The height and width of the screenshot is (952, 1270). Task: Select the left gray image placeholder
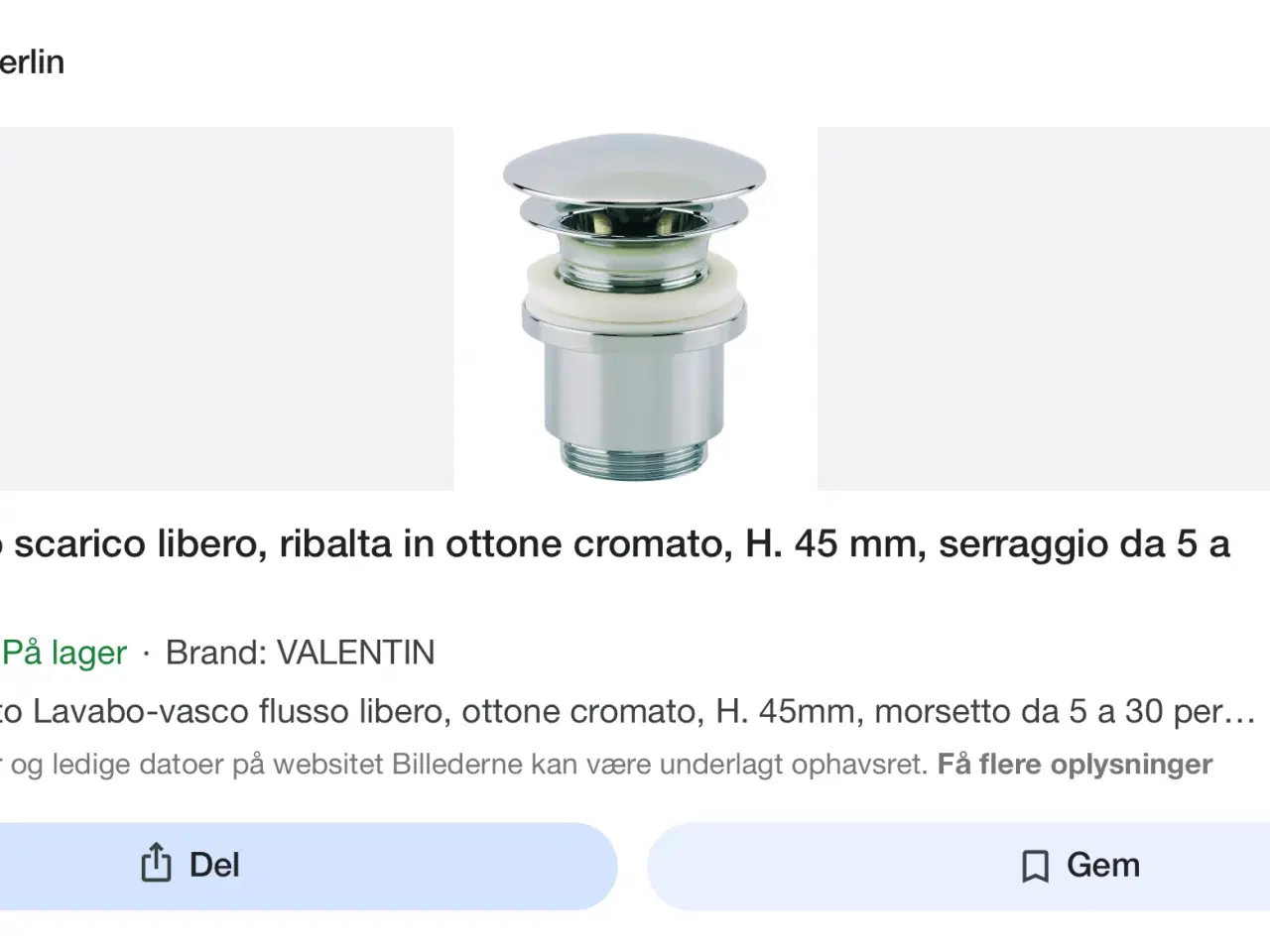pos(226,308)
